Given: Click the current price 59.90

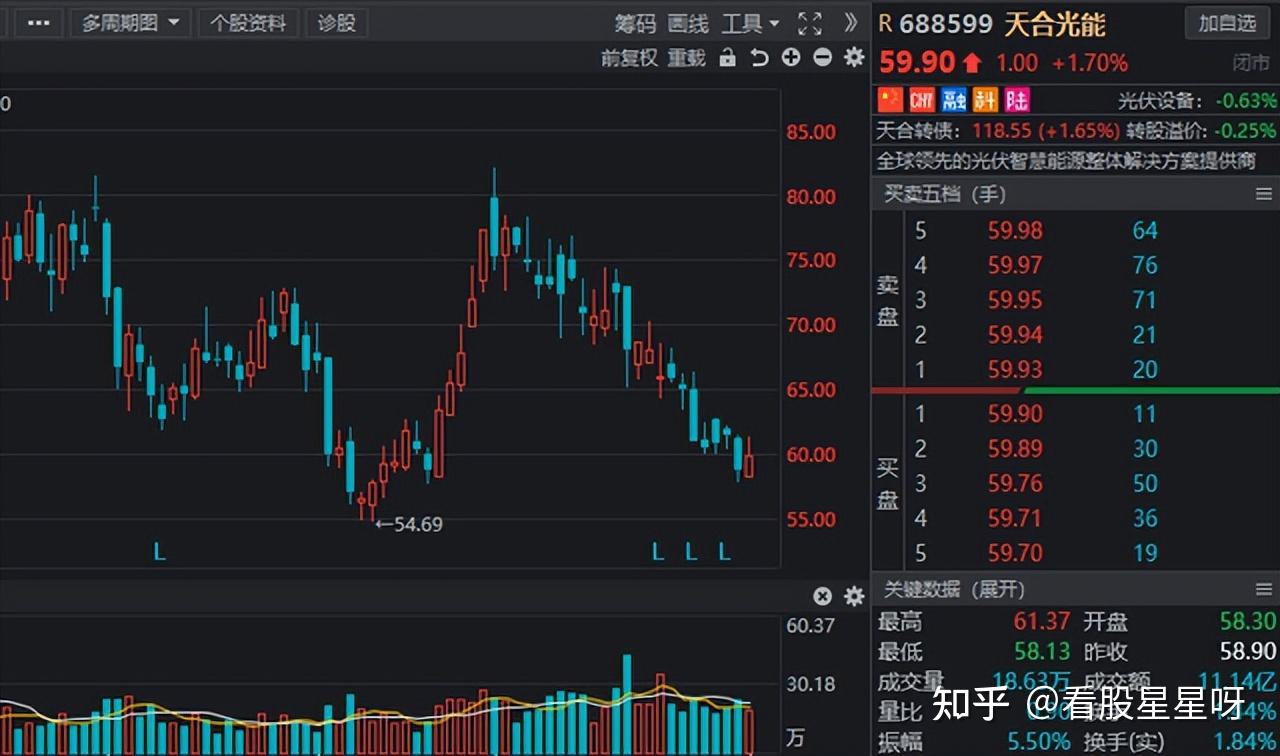Looking at the screenshot, I should [918, 63].
